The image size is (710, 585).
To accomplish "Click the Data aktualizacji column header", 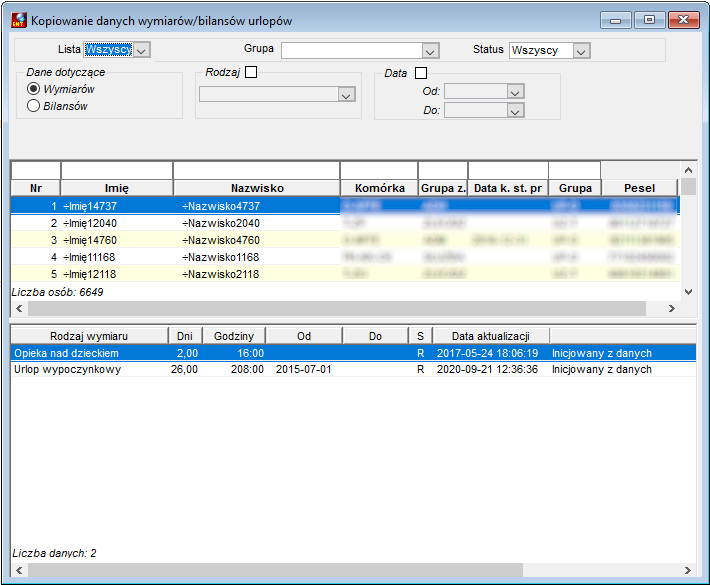I will tap(491, 336).
